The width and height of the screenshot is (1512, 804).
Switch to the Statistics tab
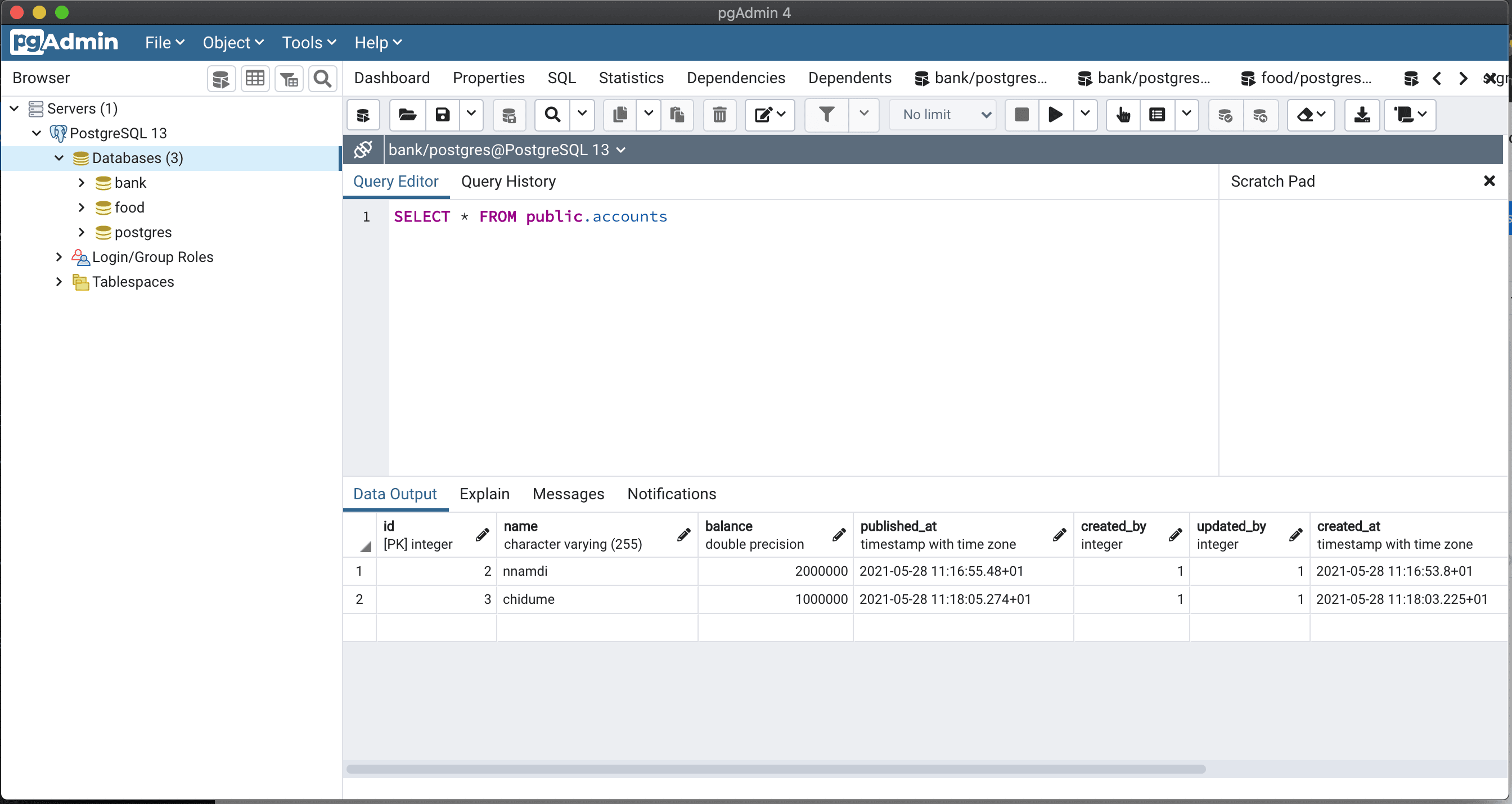pos(631,78)
